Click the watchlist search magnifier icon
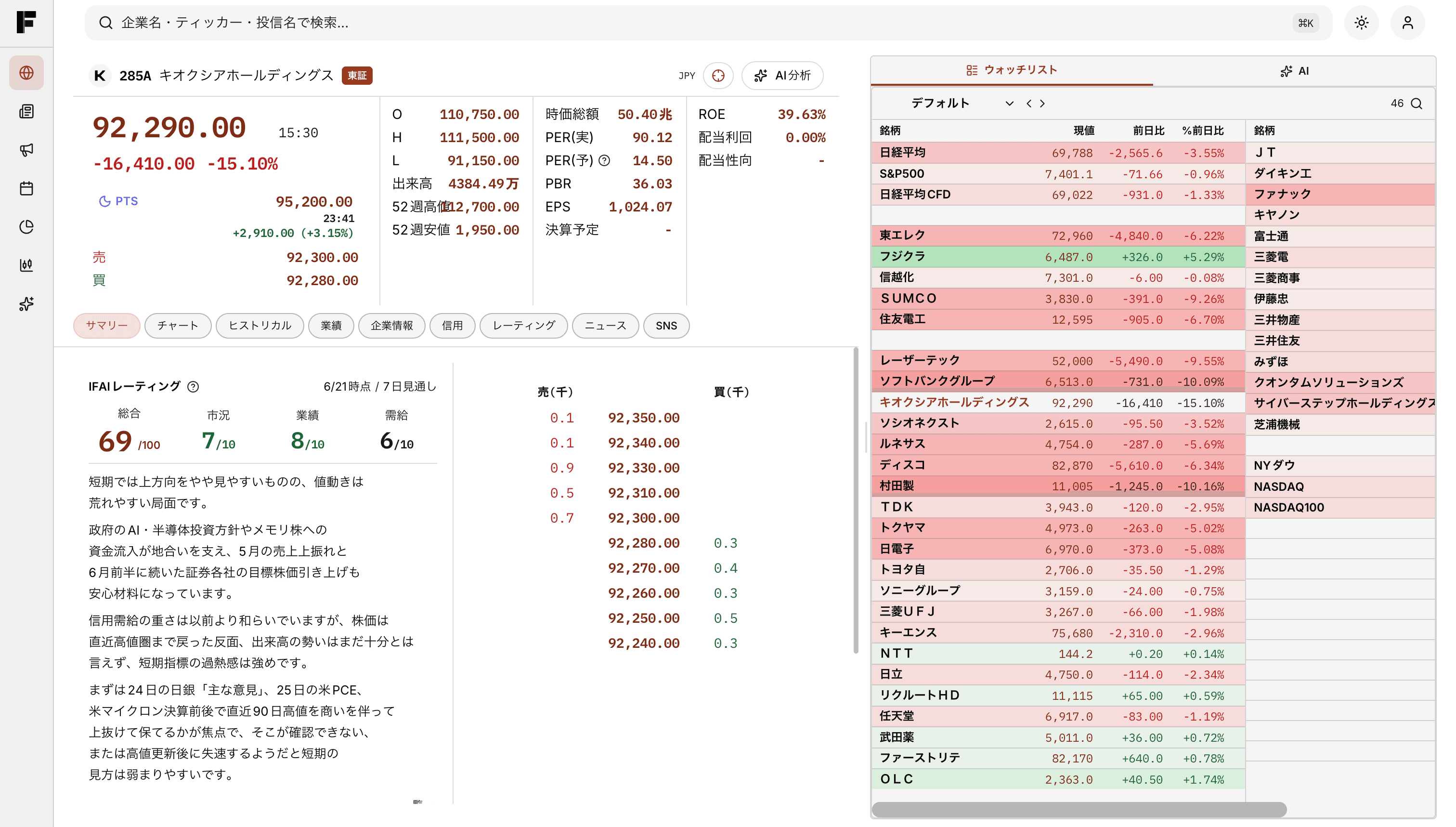The height and width of the screenshot is (827, 1456). (x=1417, y=104)
